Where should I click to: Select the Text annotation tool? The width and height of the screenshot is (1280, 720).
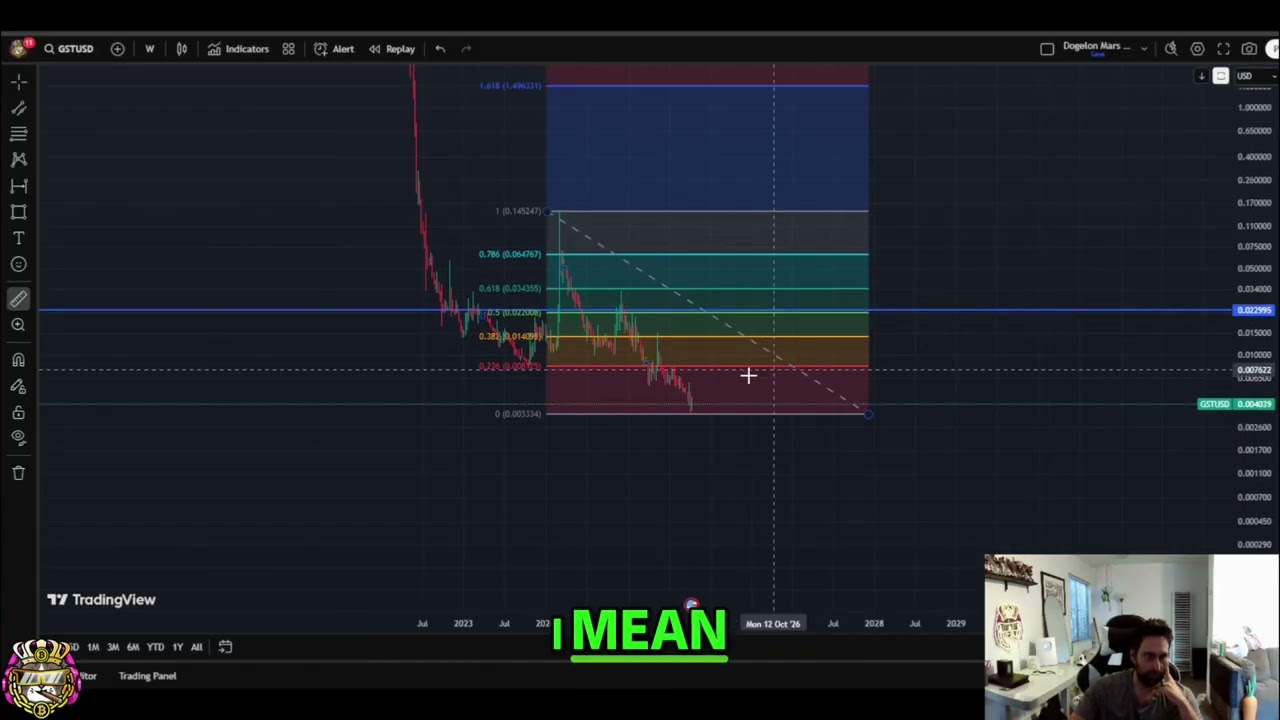[18, 238]
